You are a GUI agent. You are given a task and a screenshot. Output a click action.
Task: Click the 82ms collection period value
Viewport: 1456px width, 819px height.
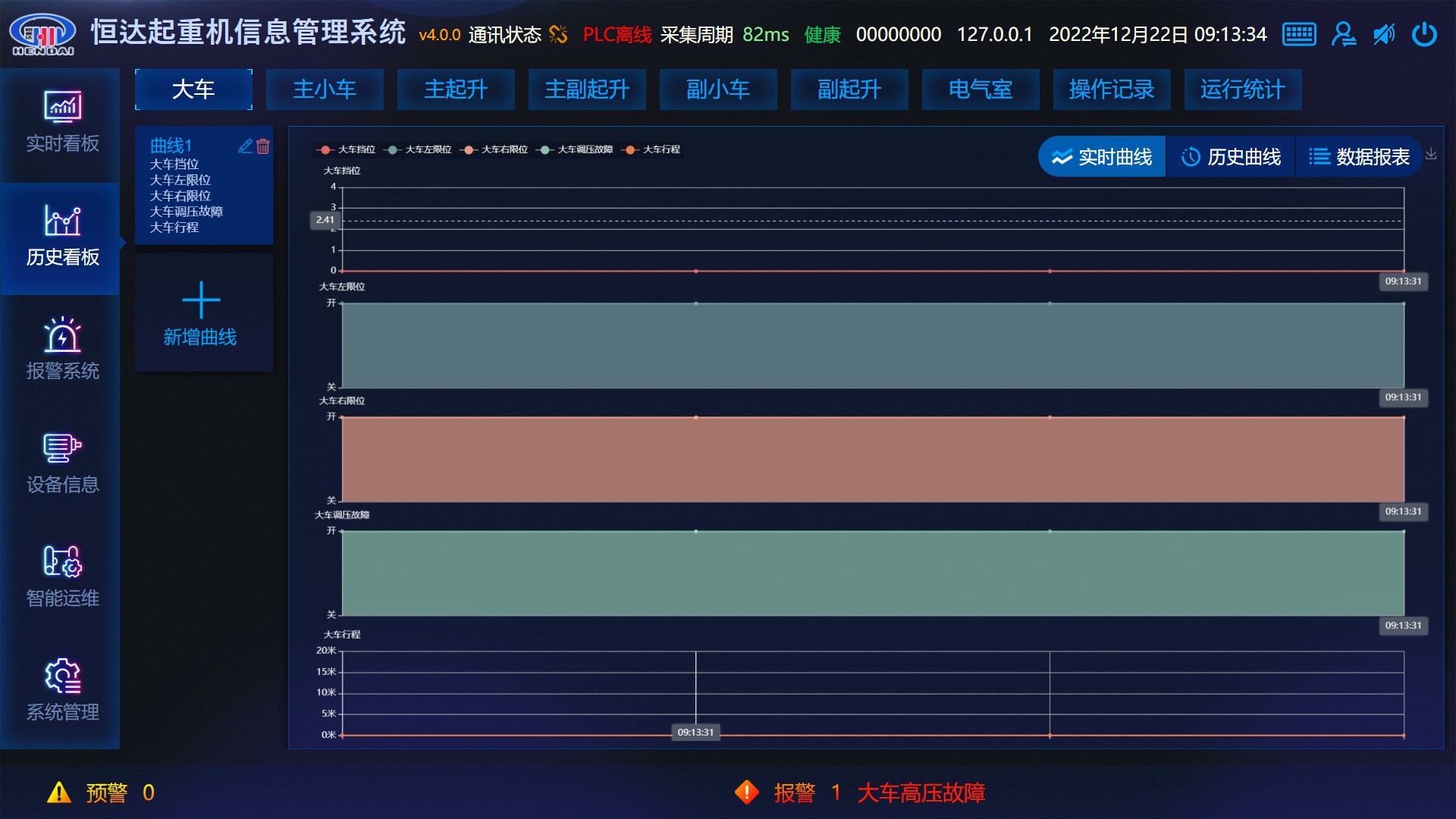(x=766, y=34)
